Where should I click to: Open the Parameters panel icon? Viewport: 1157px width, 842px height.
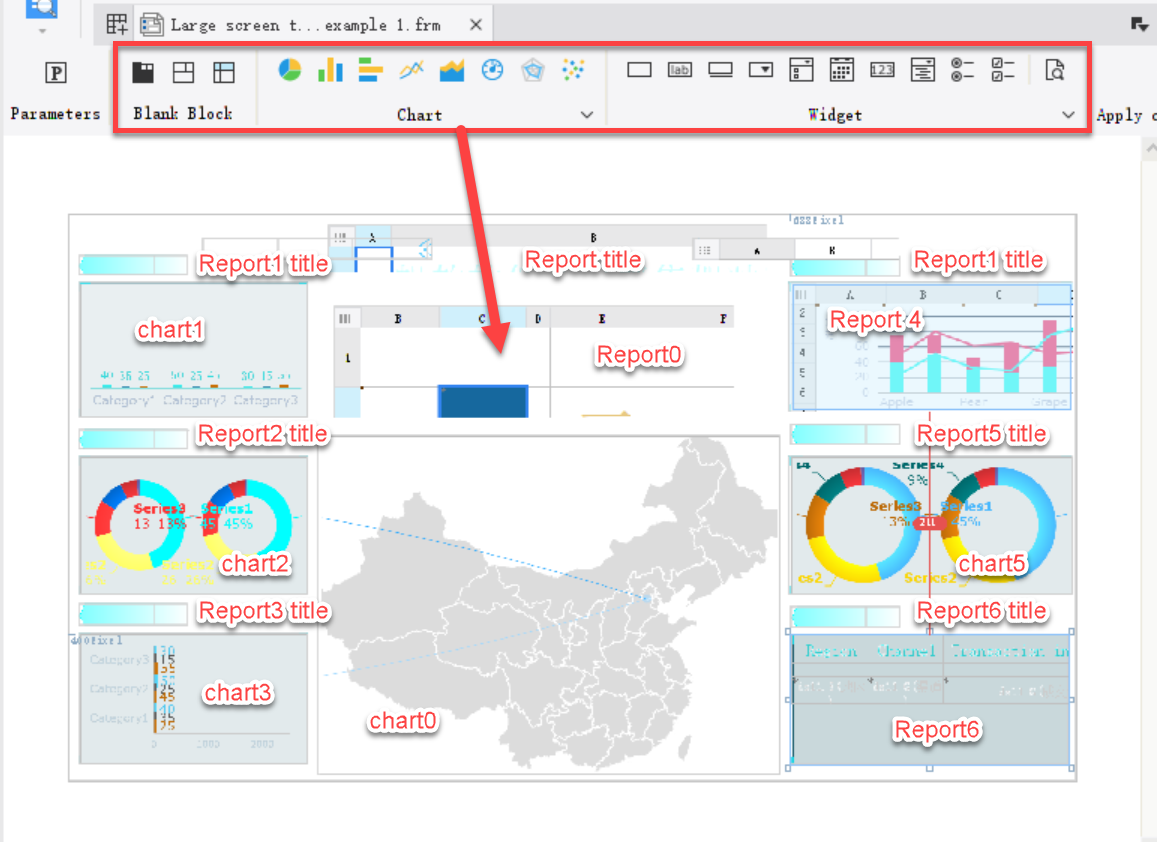pos(56,72)
